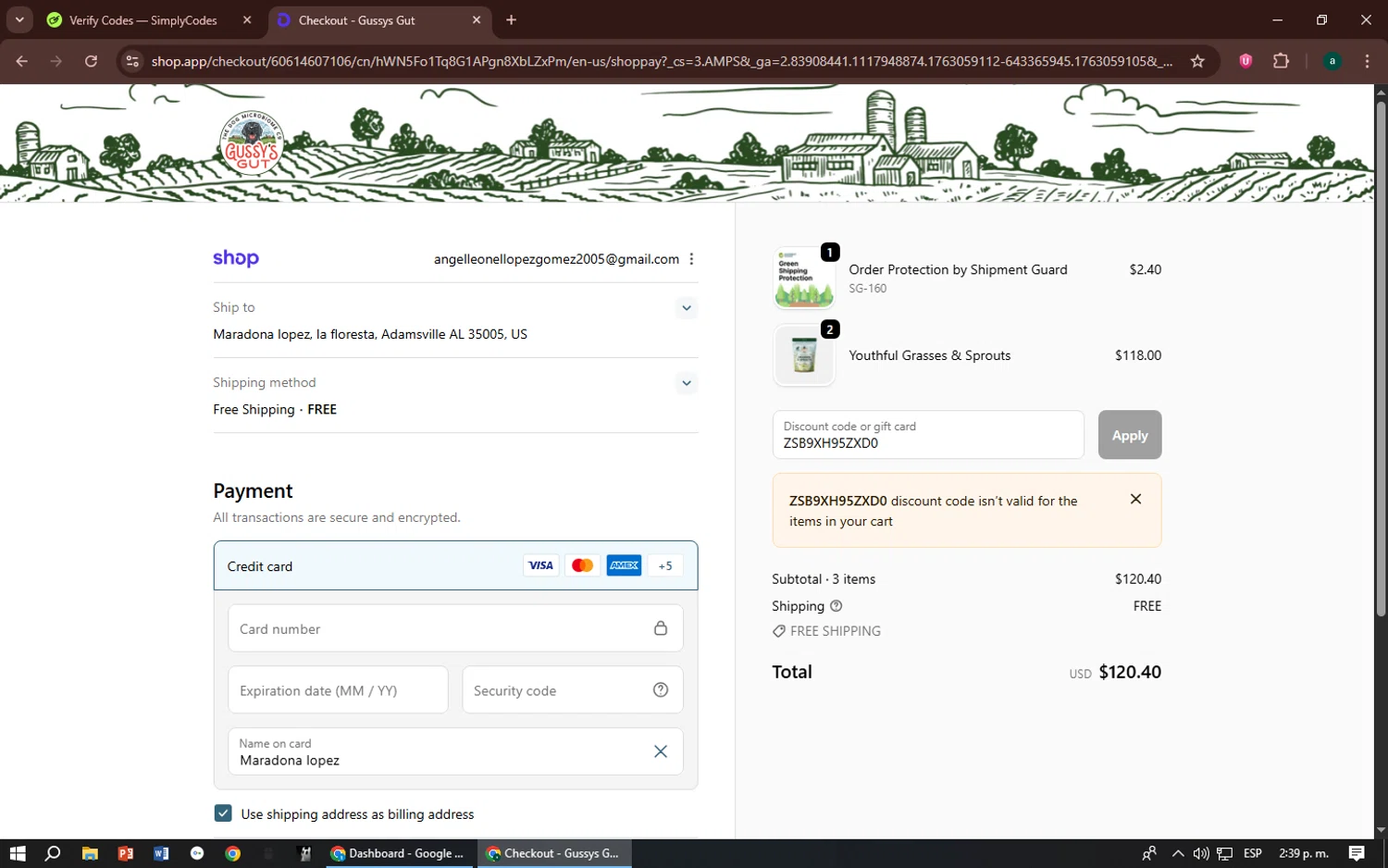
Task: Reload the checkout page
Action: (x=91, y=61)
